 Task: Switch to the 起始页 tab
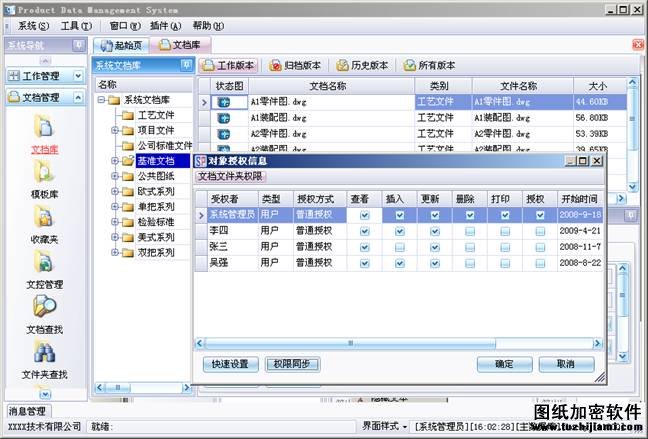pos(121,45)
